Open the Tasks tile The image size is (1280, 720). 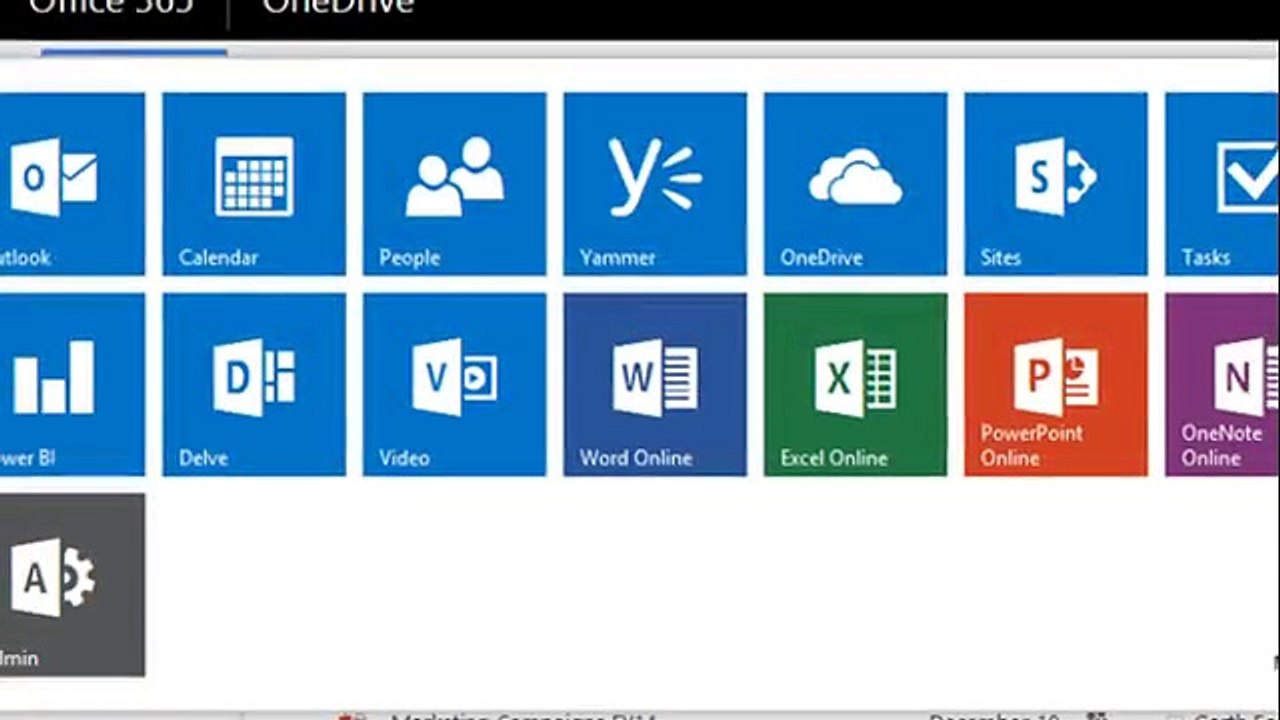1222,184
